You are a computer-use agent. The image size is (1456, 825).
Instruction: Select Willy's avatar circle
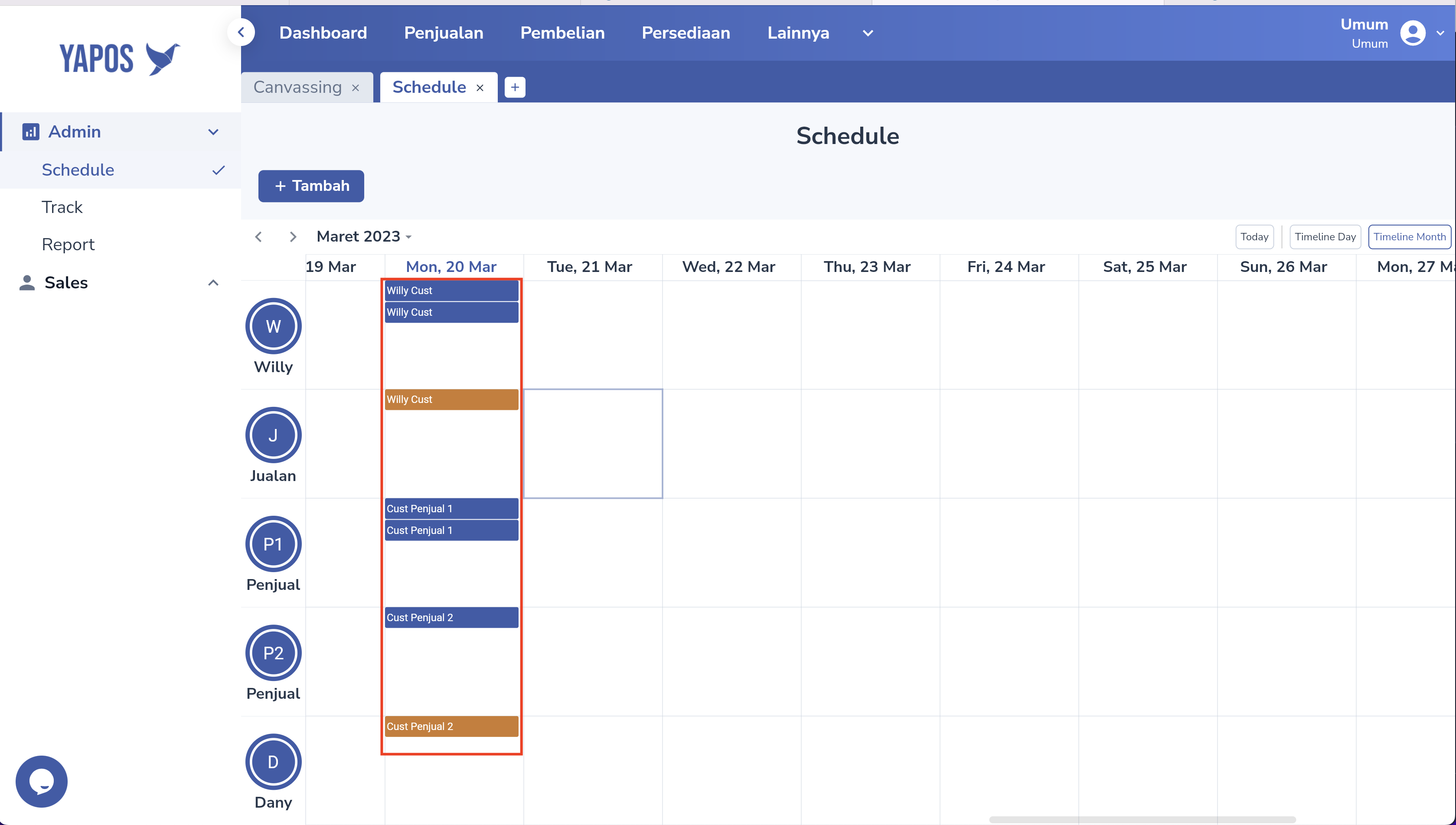click(274, 326)
